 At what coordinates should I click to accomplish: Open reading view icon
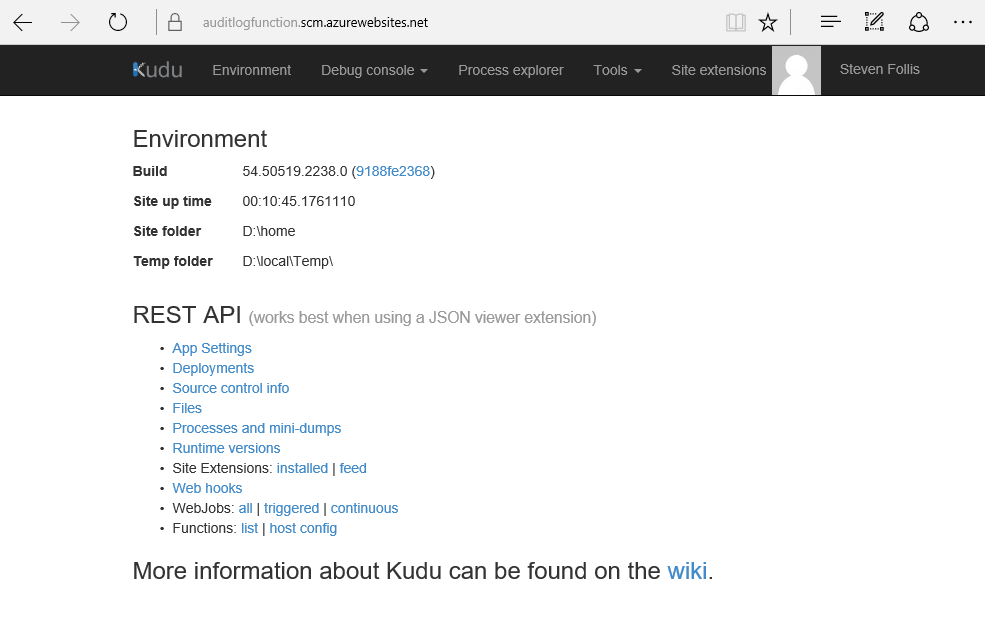[736, 23]
